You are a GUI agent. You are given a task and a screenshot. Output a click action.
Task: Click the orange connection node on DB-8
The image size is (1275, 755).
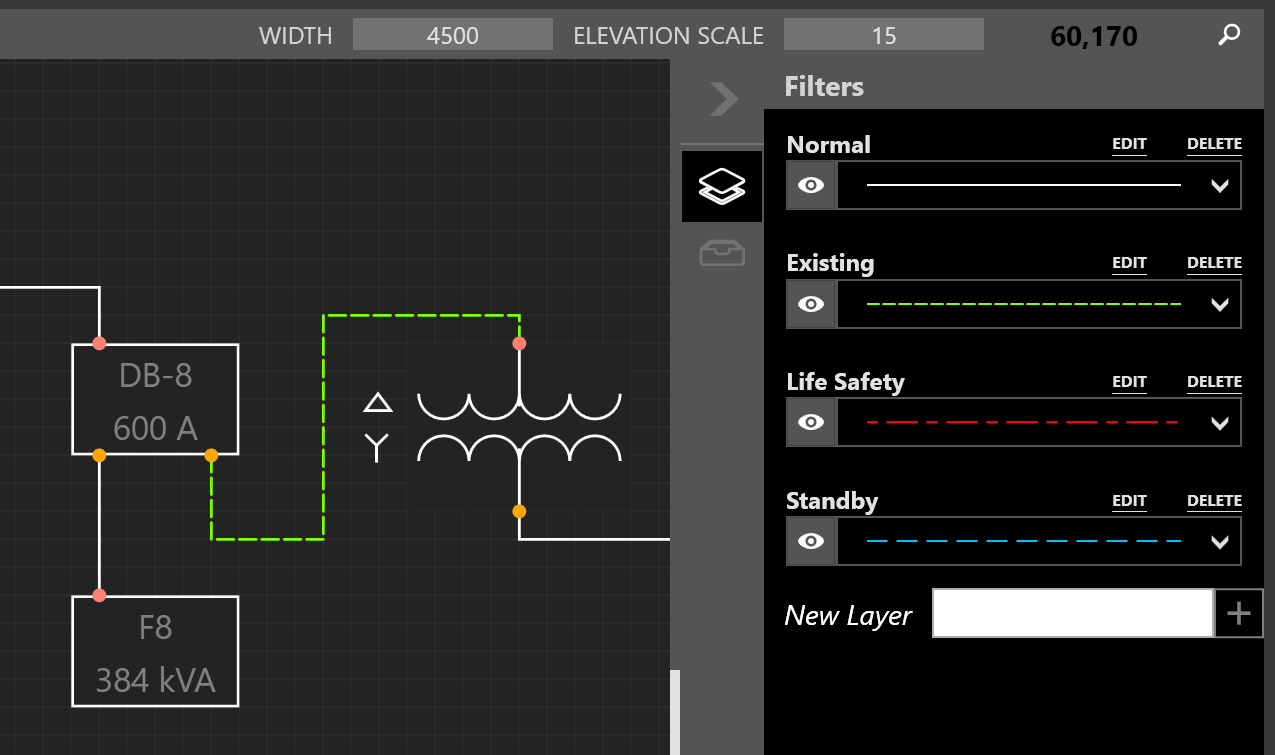(x=211, y=455)
